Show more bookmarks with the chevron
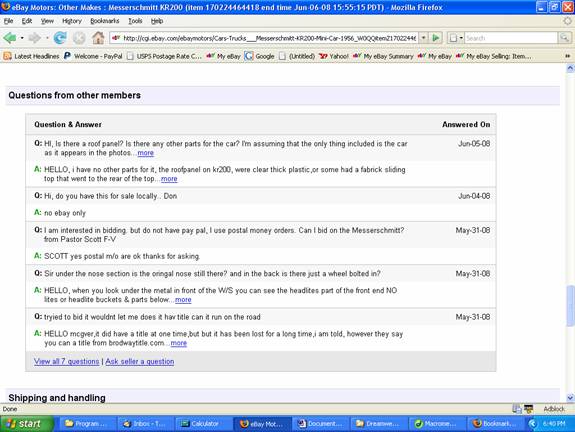Viewport: 575px width, 432px height. [x=568, y=56]
